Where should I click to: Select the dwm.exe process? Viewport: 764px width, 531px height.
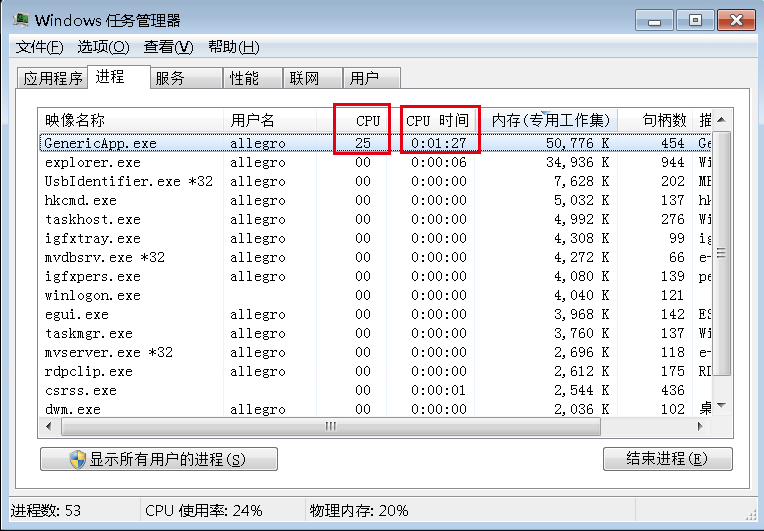pyautogui.click(x=375, y=409)
